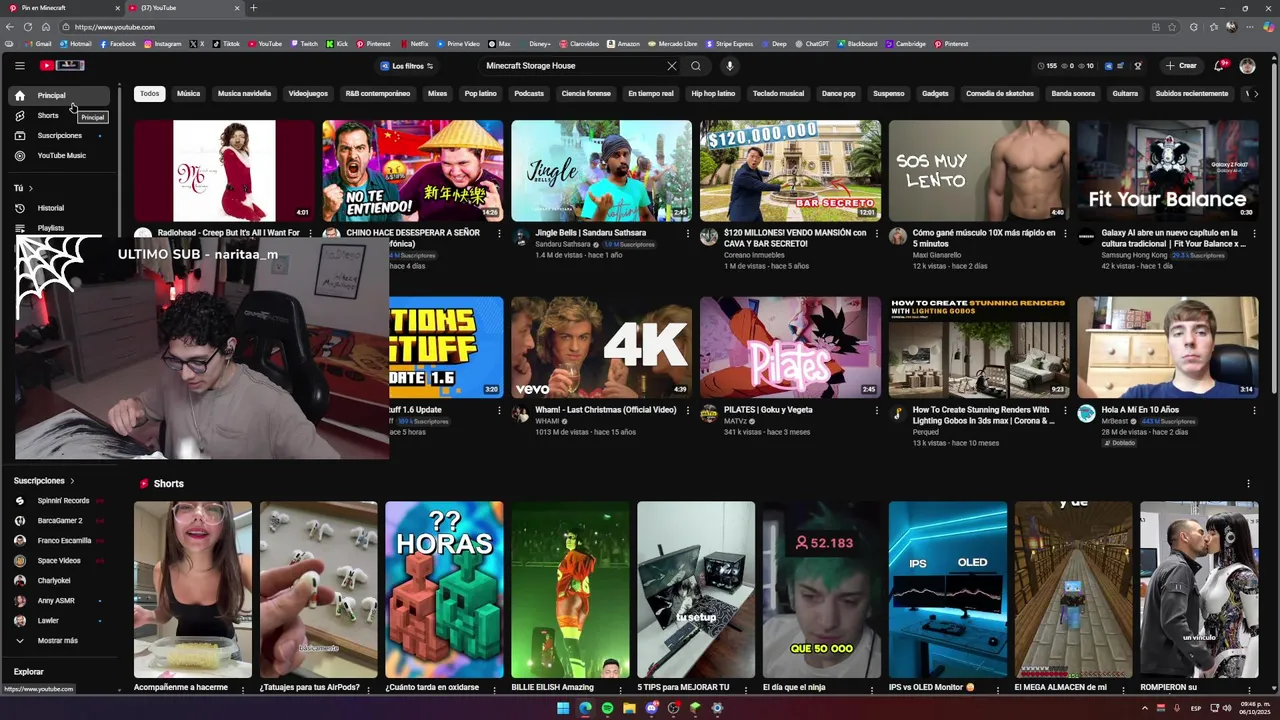Screen dimensions: 1280x720
Task: Expand the Suscripciones section heading
Action: [45, 481]
